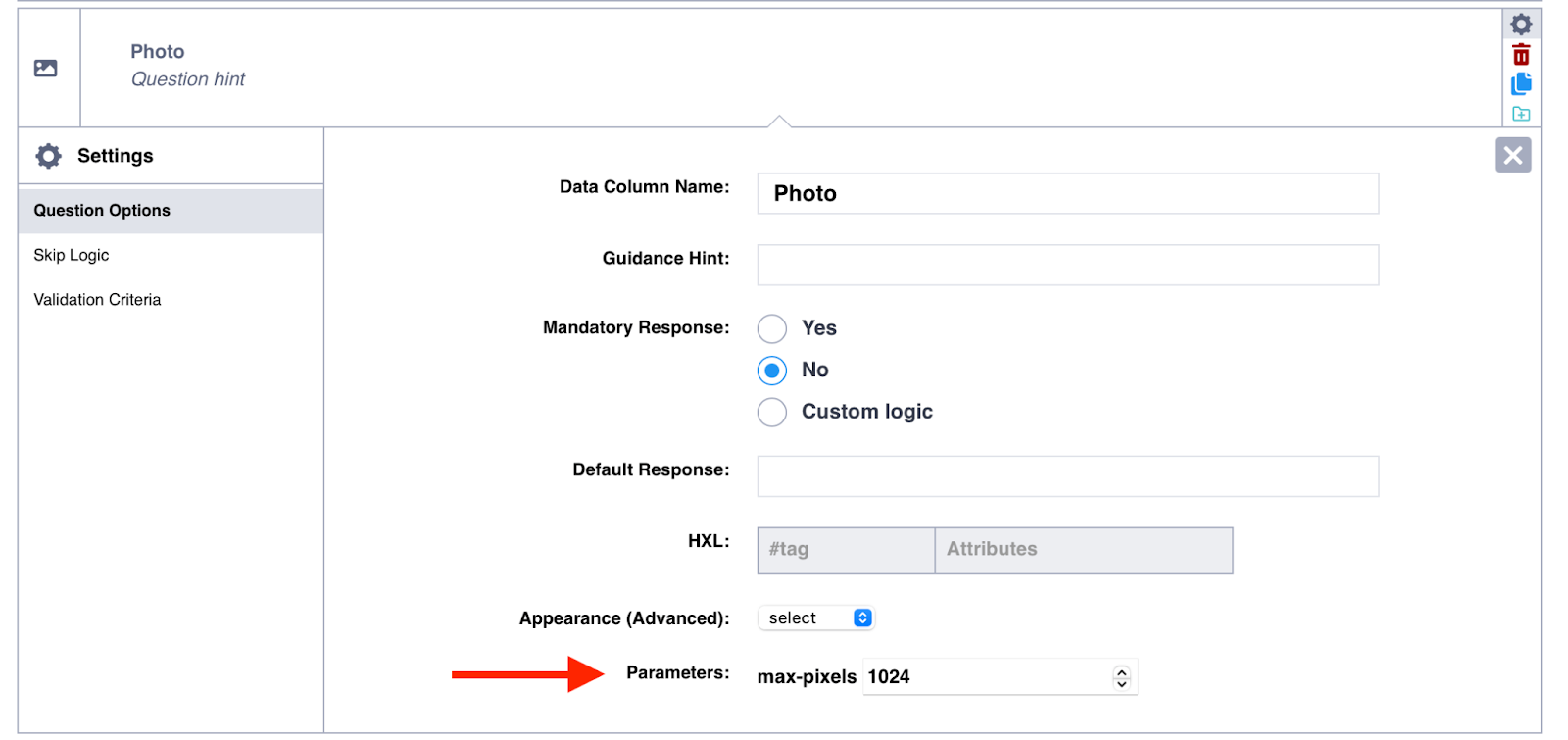The width and height of the screenshot is (1568, 740).
Task: Open the Appearance (Advanced) select dropdown
Action: (x=815, y=618)
